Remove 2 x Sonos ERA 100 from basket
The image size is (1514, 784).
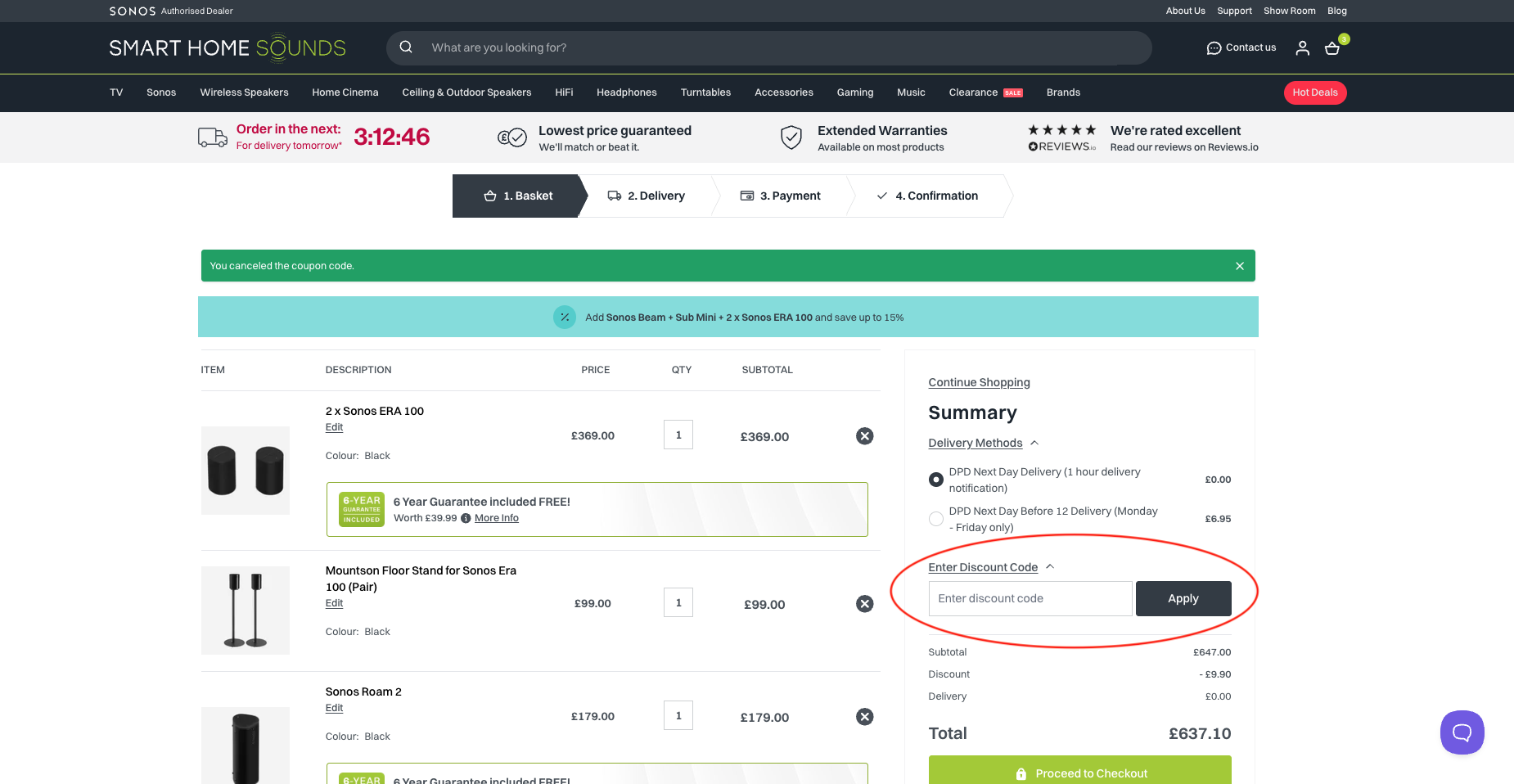(x=865, y=436)
